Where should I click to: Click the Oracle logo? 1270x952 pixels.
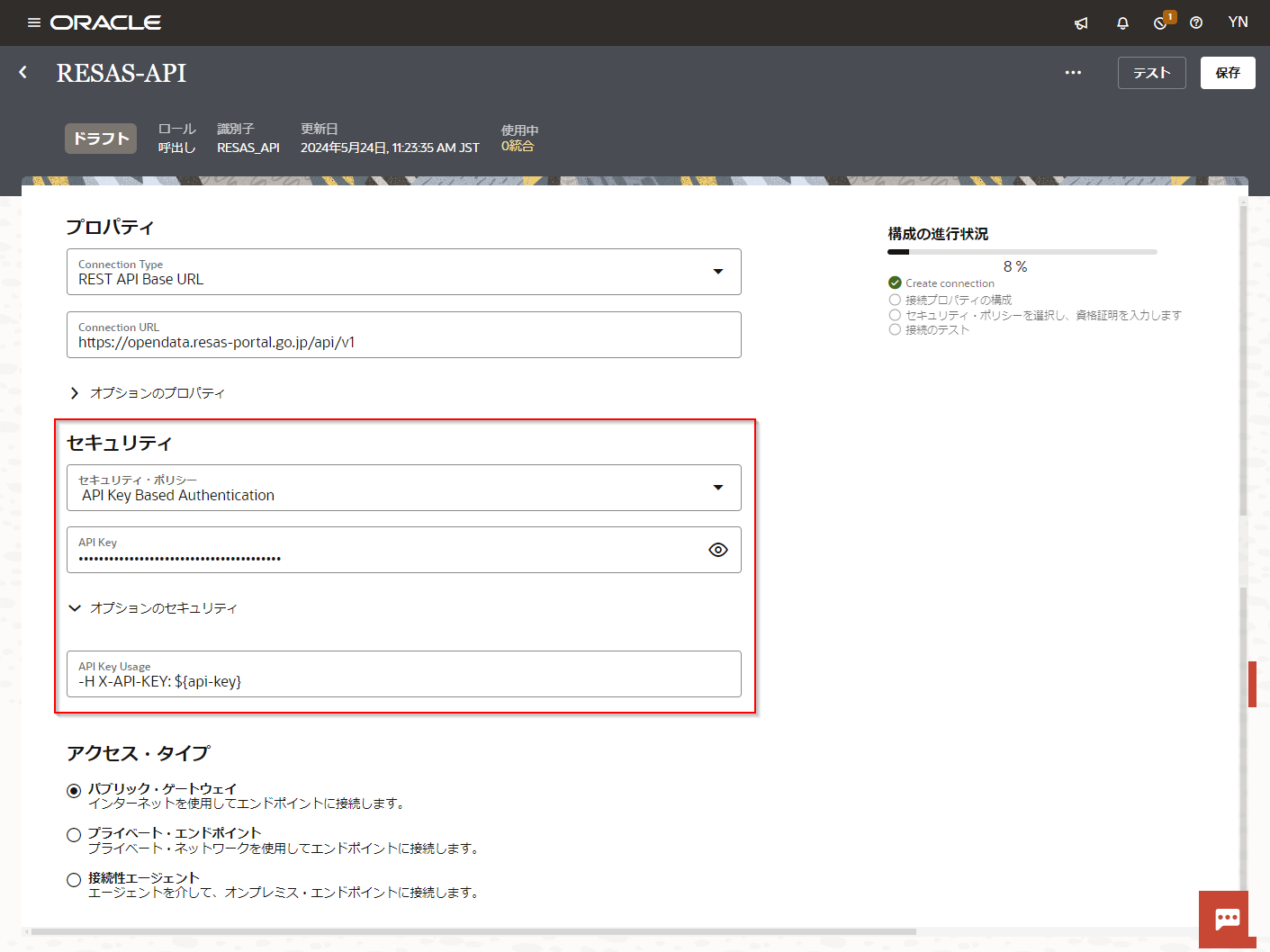point(106,22)
